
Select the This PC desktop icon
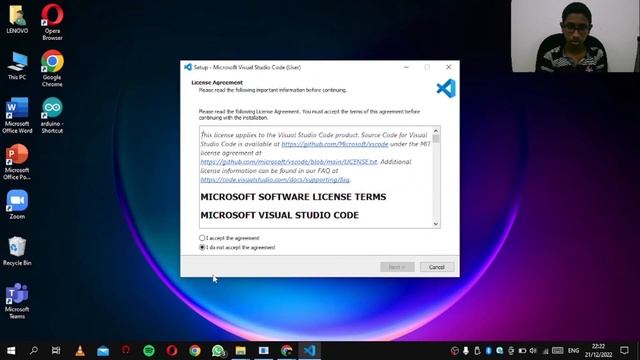17,66
